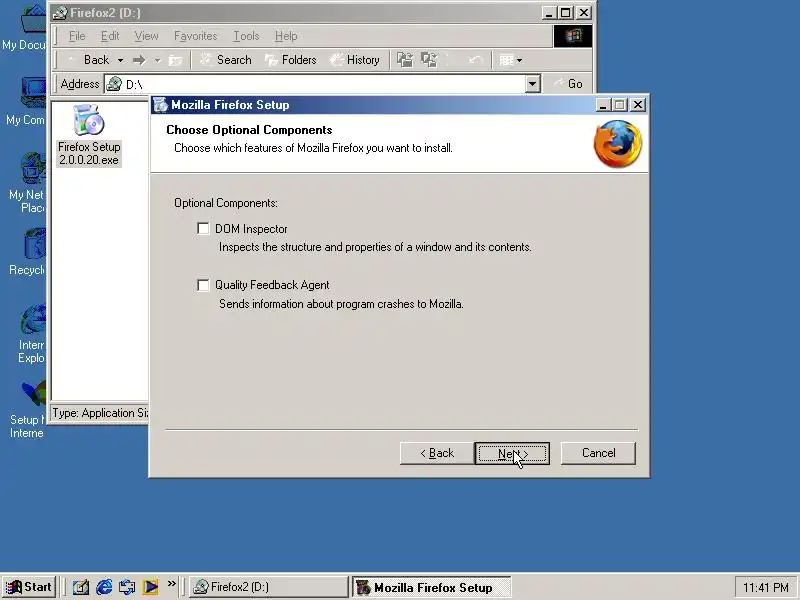The height and width of the screenshot is (600, 800).
Task: Go back with the < Back button
Action: pos(437,453)
